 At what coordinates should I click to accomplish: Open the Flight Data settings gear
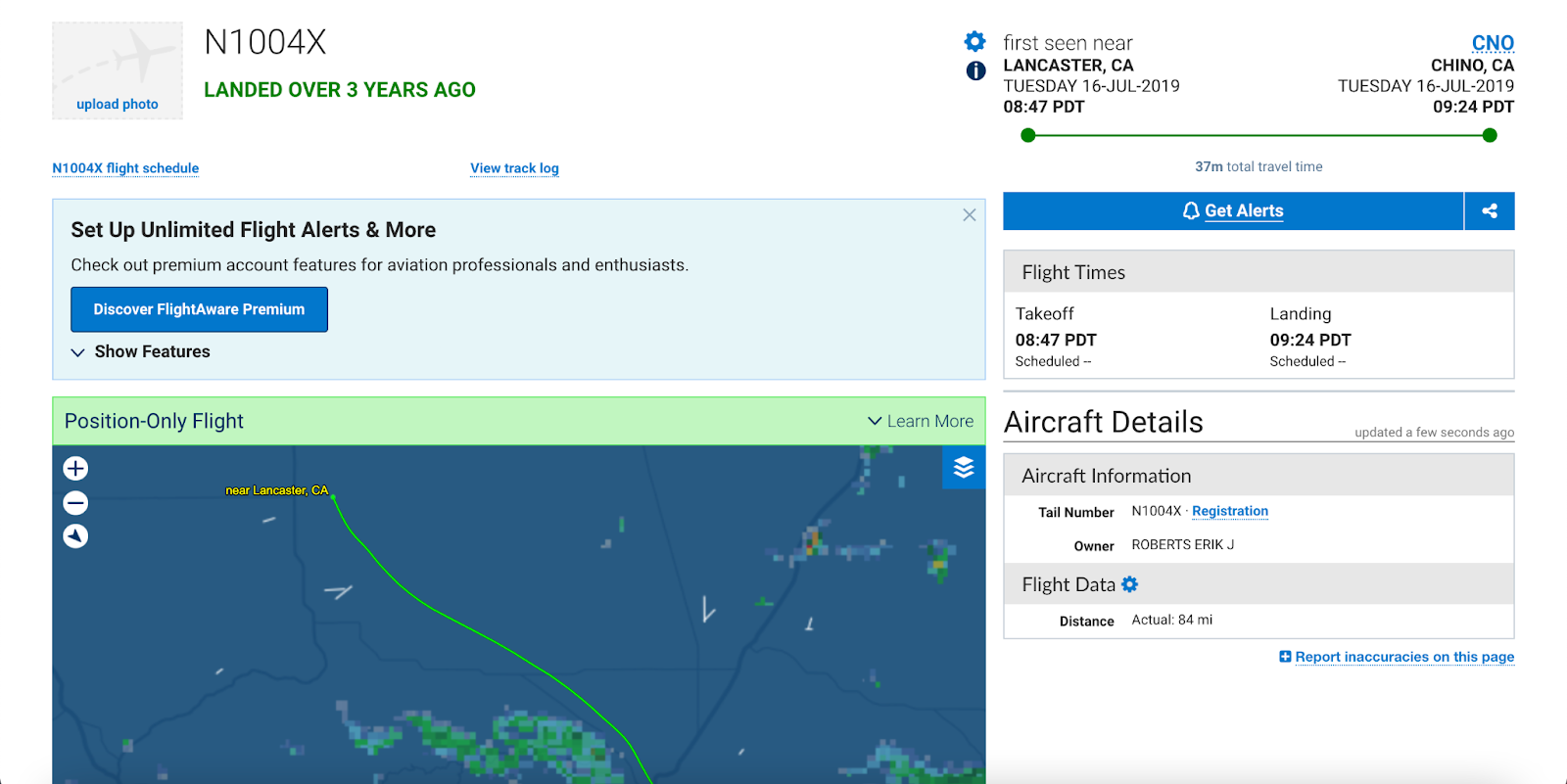[x=1130, y=584]
